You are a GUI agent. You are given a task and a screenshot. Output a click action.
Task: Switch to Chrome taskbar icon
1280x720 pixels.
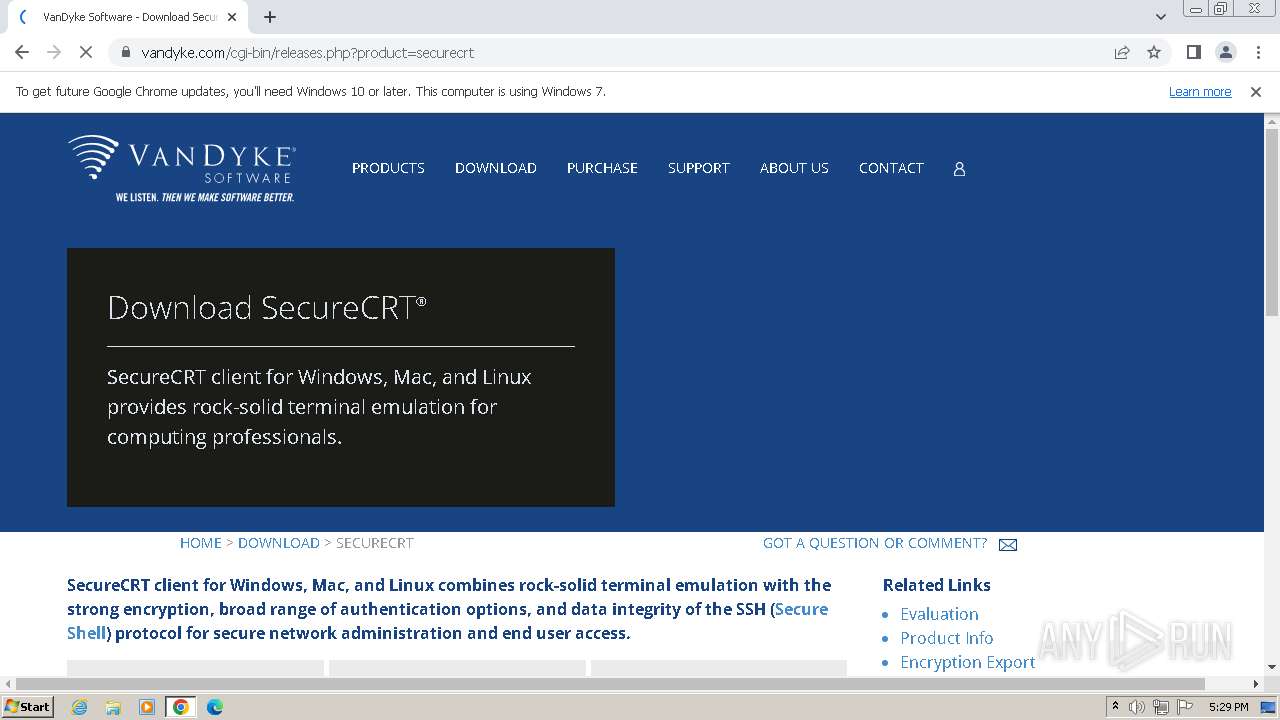(181, 707)
